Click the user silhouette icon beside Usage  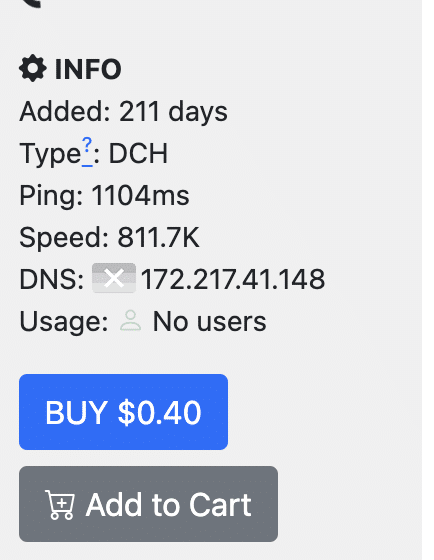pos(130,321)
